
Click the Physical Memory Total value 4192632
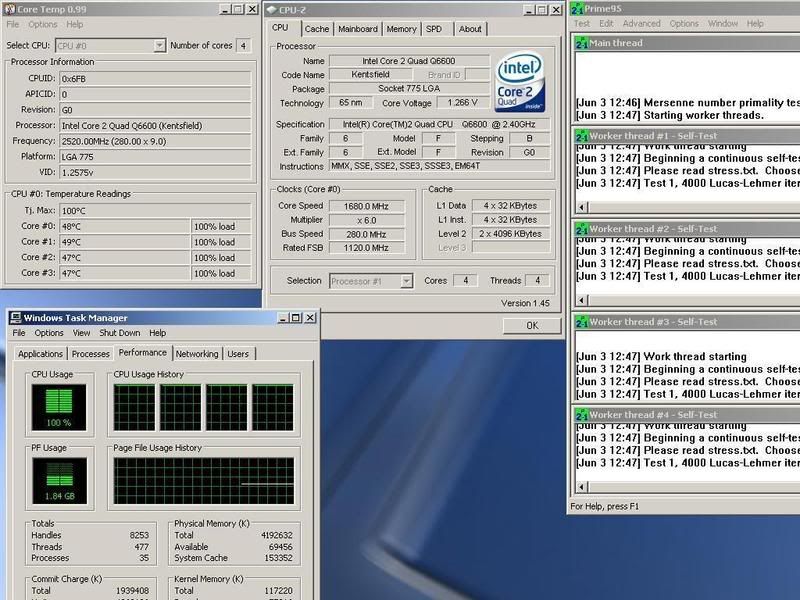coord(277,535)
